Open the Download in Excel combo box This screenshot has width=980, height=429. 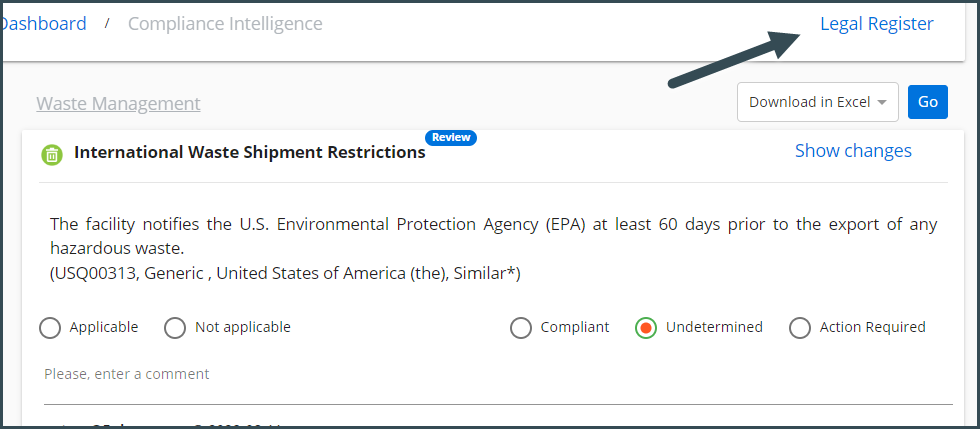coord(818,102)
